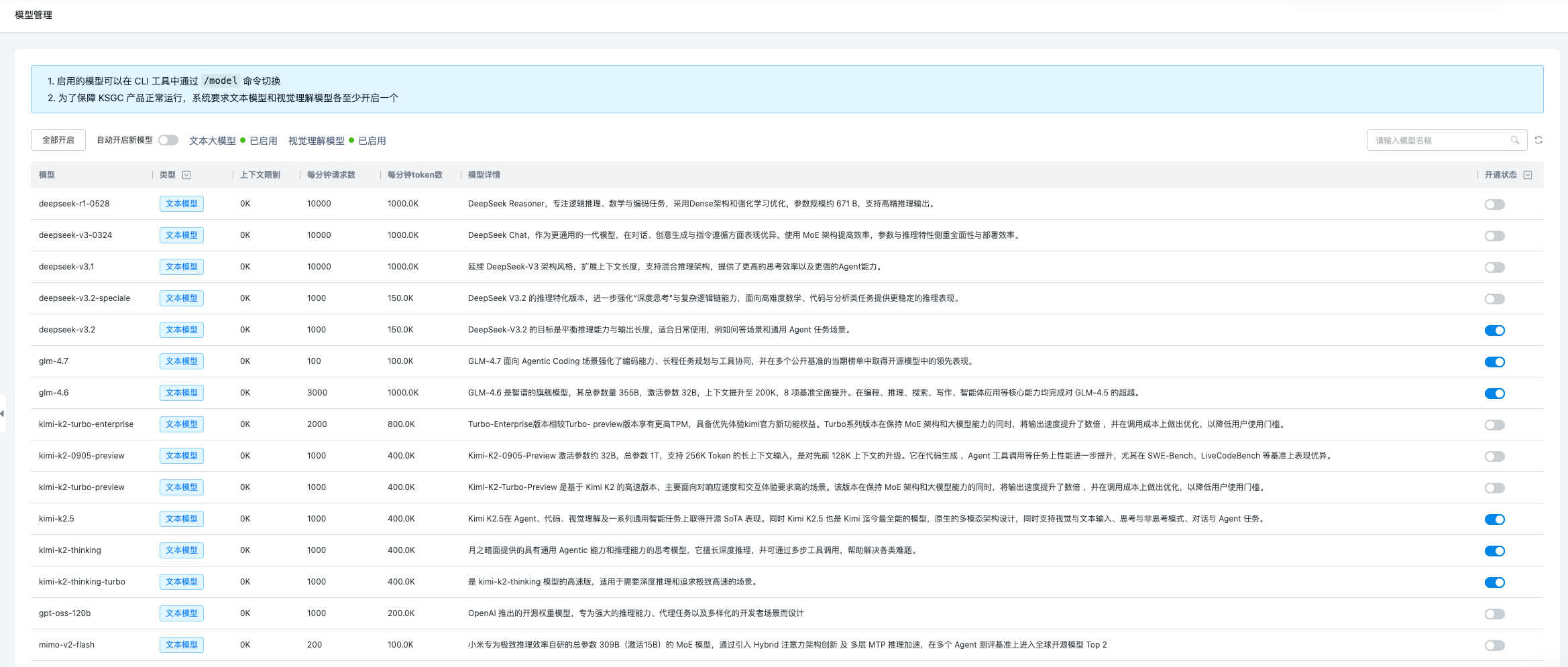Enable the deepseek-v3.2-speciale switch

(x=1495, y=299)
